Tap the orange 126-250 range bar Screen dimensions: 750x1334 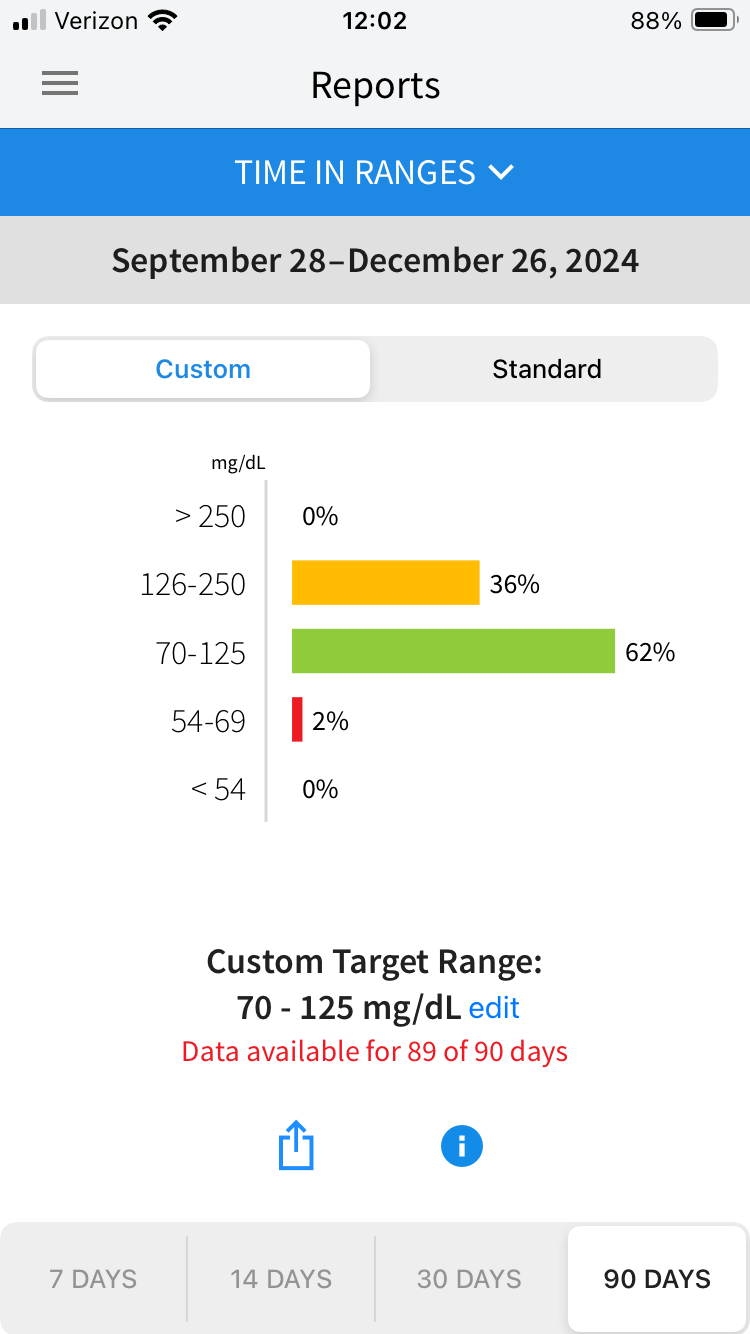tap(386, 583)
